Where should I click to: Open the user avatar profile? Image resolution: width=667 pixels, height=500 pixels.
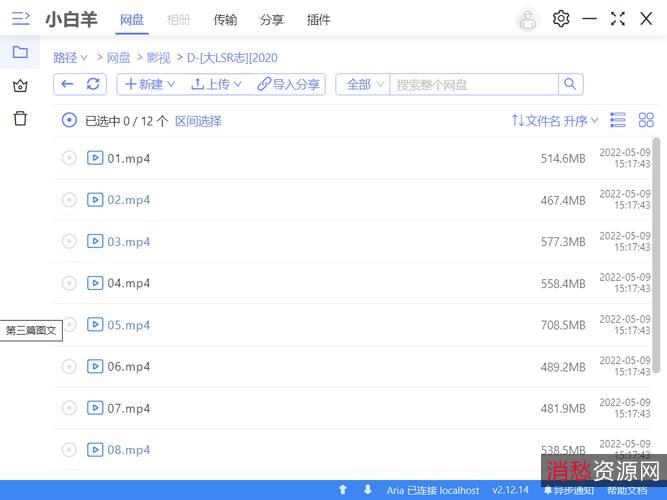528,19
